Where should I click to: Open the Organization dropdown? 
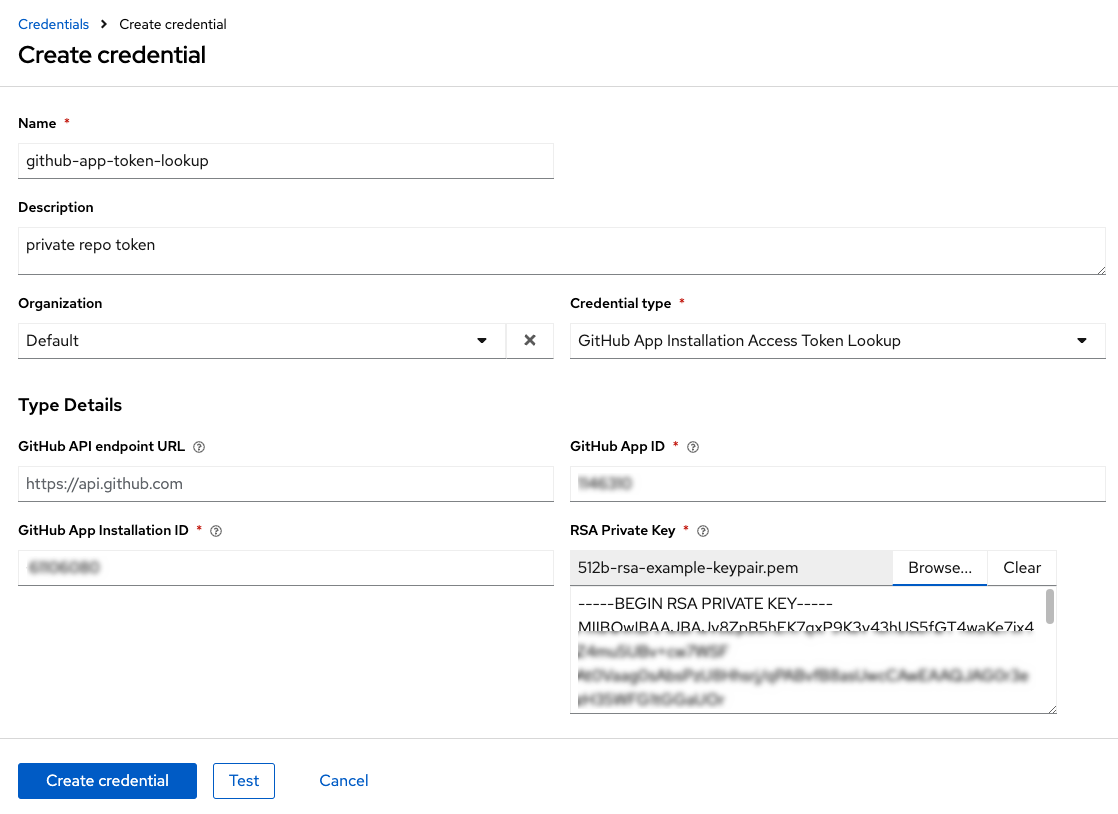[262, 341]
